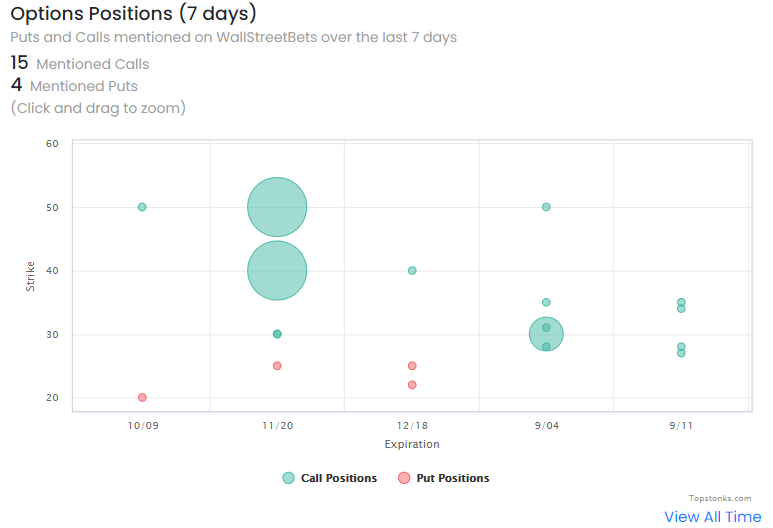Click the small 11/20 call dot at strike 30

pyautogui.click(x=277, y=334)
